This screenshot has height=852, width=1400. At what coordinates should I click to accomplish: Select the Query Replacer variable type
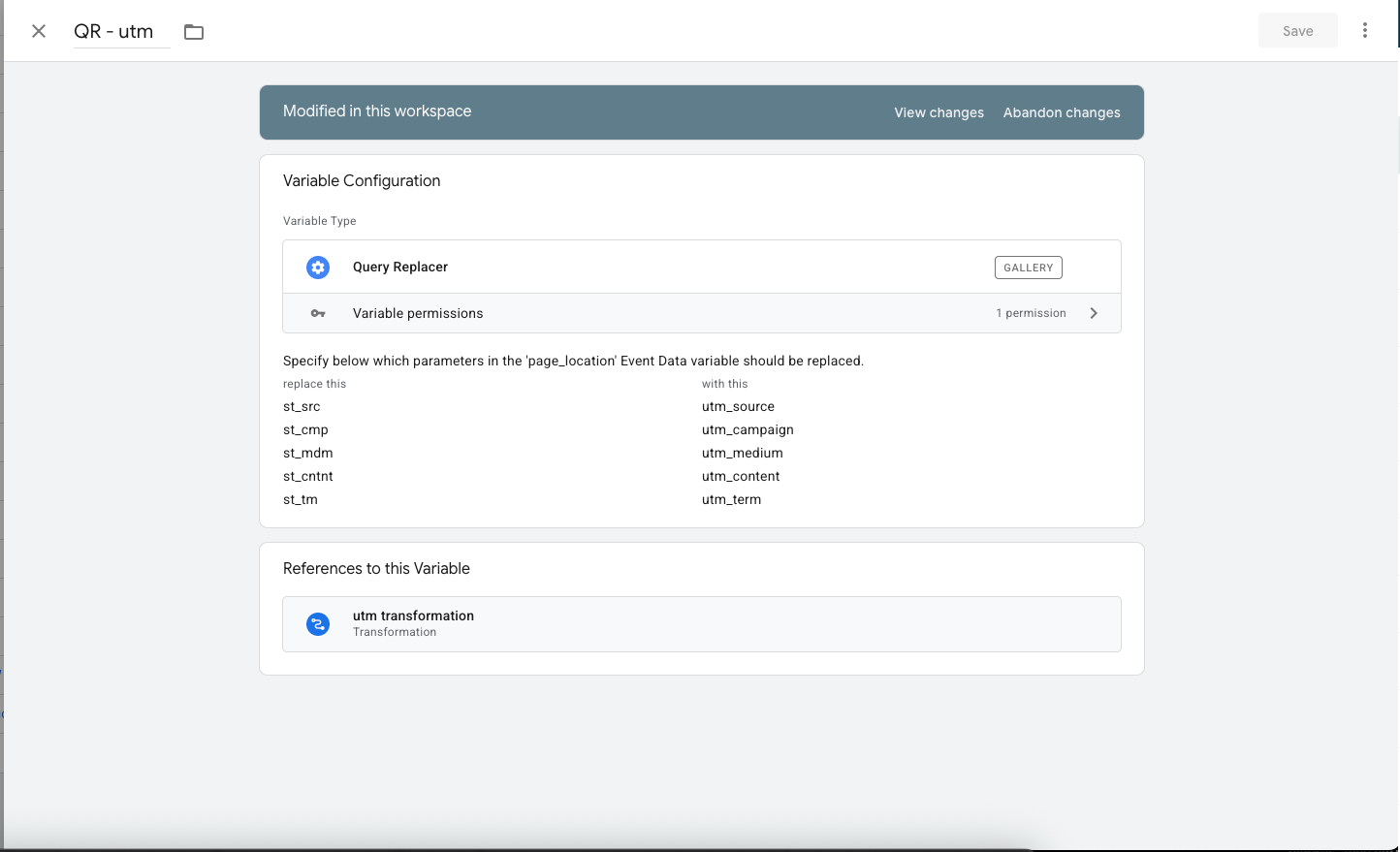pyautogui.click(x=400, y=268)
